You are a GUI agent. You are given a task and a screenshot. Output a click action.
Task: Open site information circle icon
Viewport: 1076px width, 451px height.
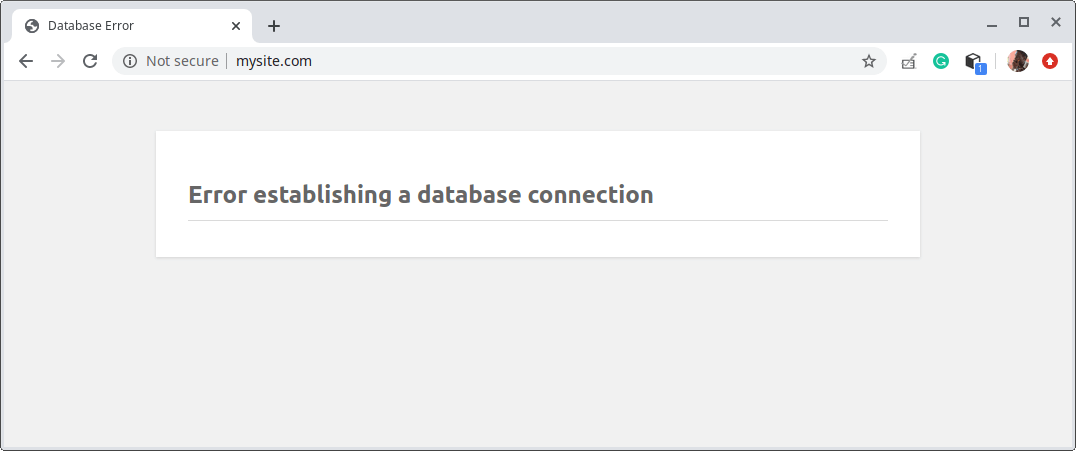click(129, 61)
